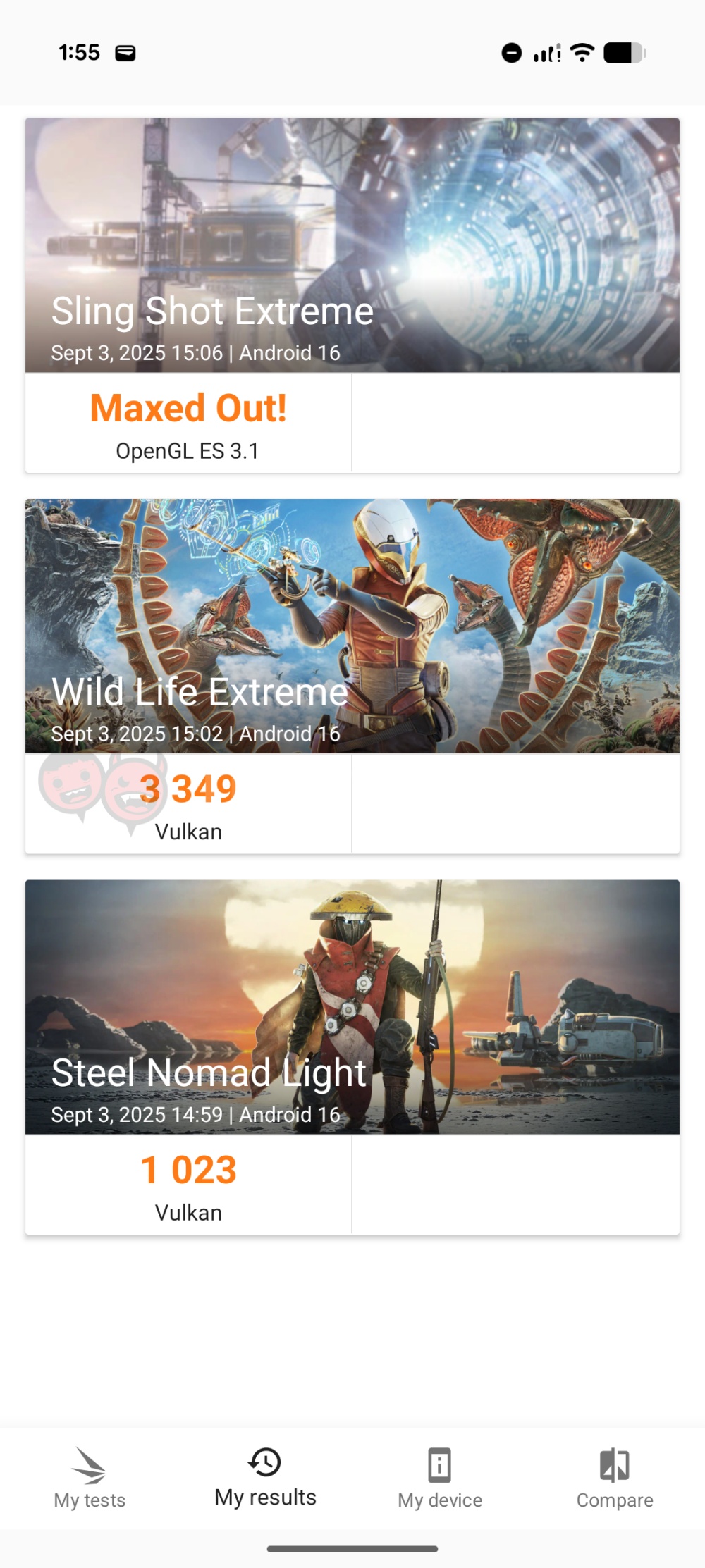
Task: Tap the My results history clock icon
Action: click(x=265, y=1462)
